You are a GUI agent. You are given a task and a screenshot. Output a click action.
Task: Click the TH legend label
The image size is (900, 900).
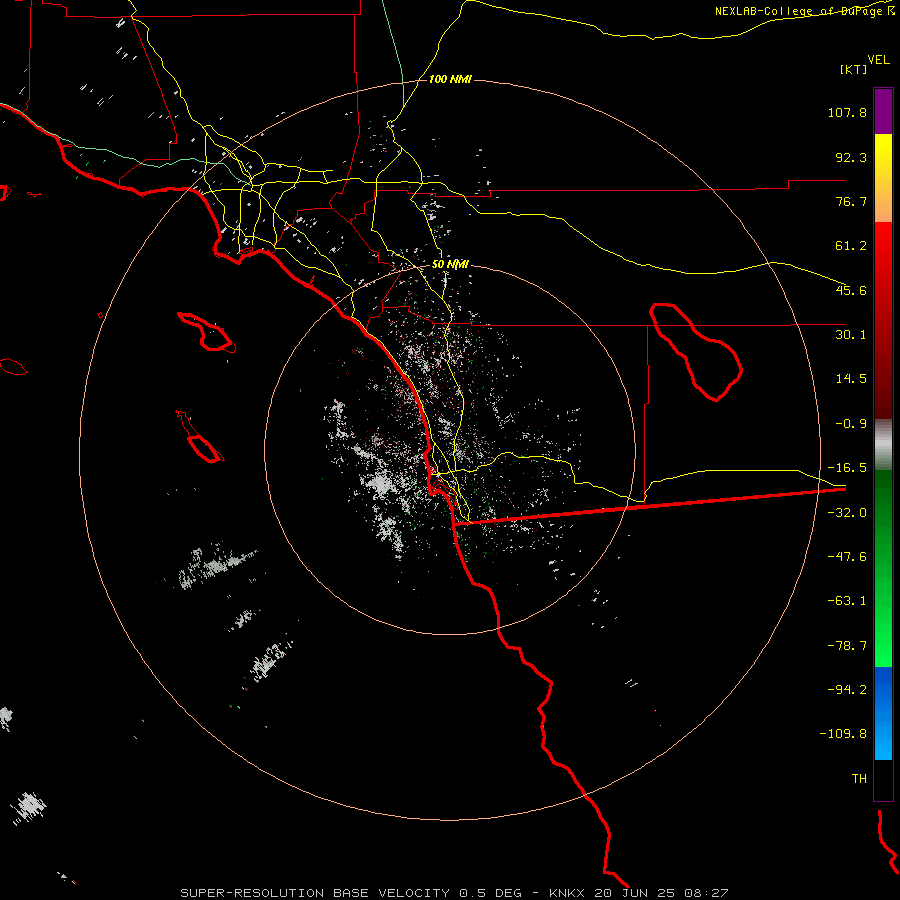click(x=859, y=779)
